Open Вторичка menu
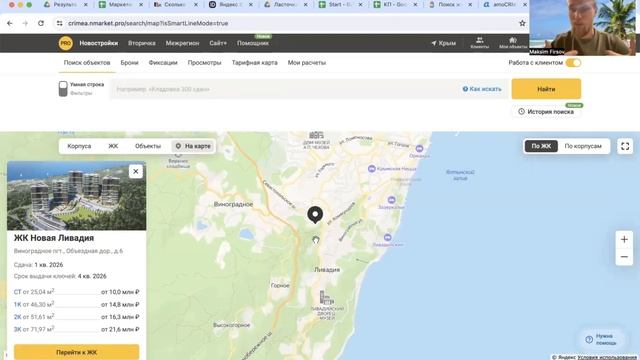Viewport: 640px width, 360px height. click(x=142, y=43)
